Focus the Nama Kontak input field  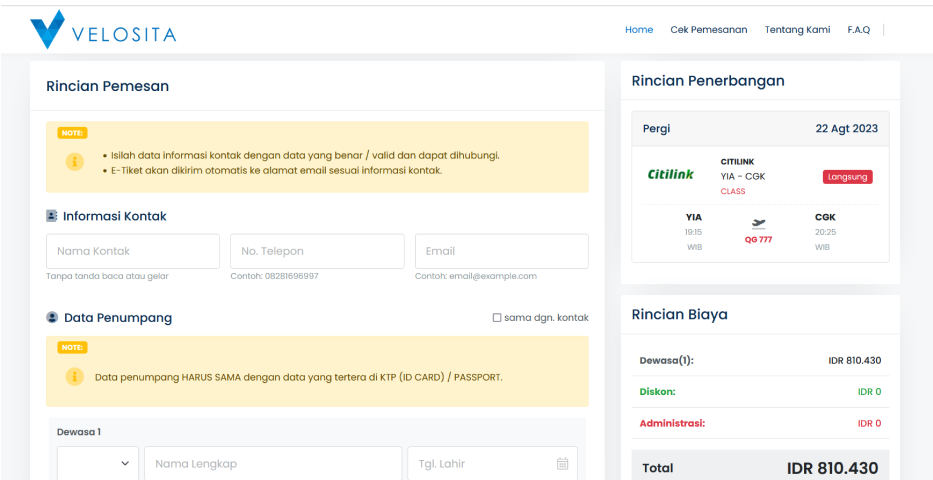[x=133, y=252]
